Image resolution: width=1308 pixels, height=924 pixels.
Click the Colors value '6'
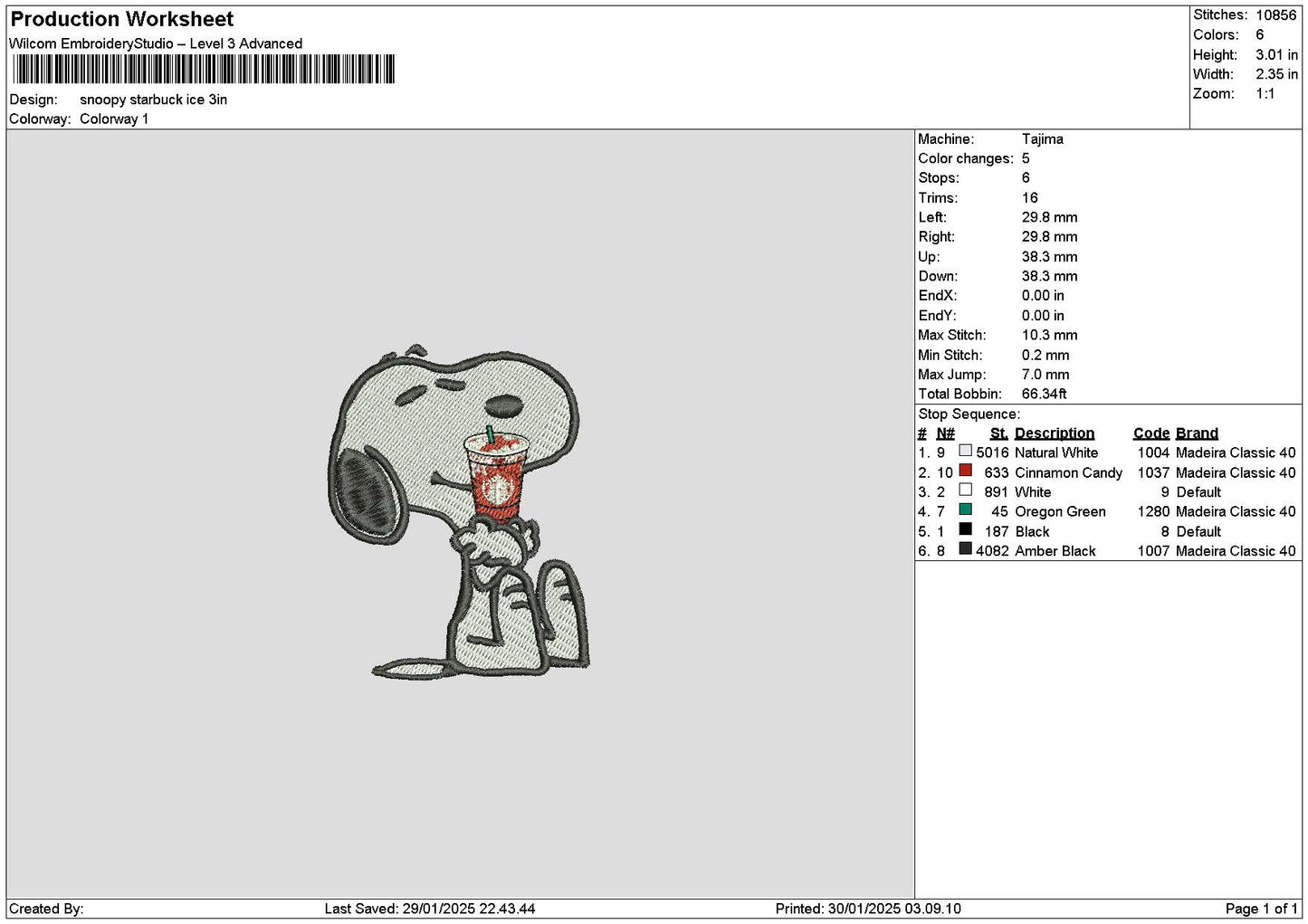(x=1259, y=34)
